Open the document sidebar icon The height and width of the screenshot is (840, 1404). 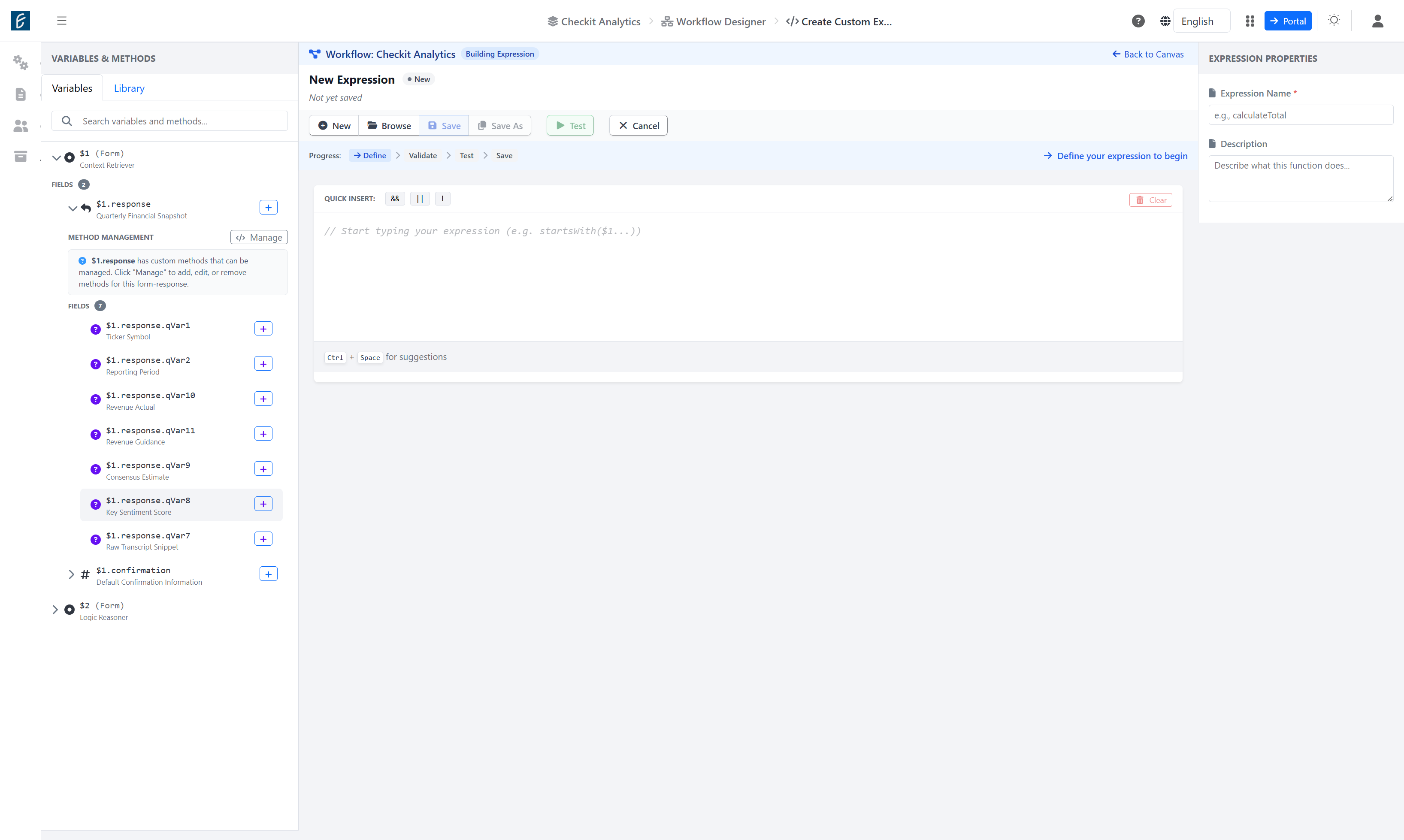20,94
